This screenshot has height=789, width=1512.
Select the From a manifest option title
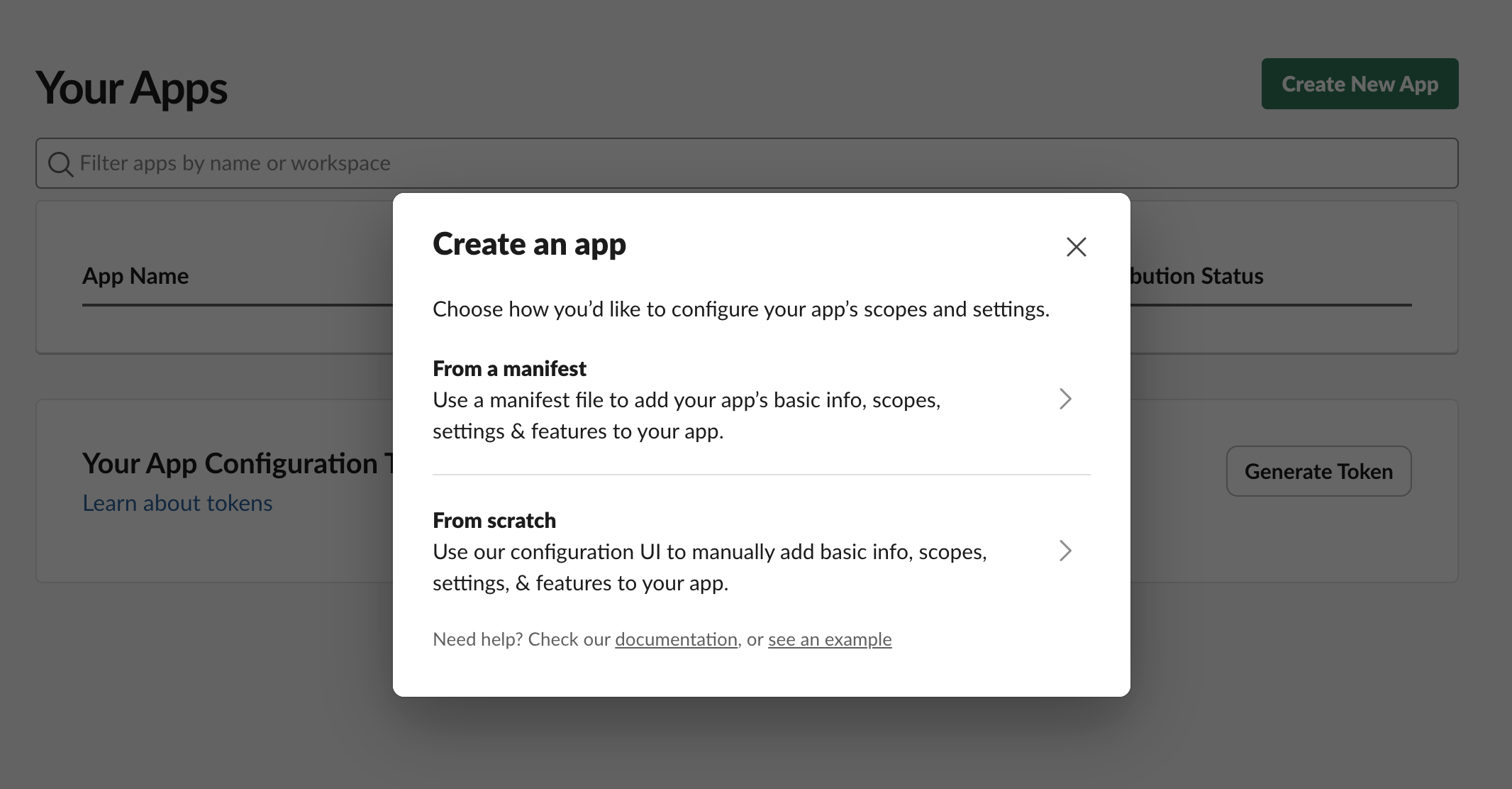coord(509,368)
